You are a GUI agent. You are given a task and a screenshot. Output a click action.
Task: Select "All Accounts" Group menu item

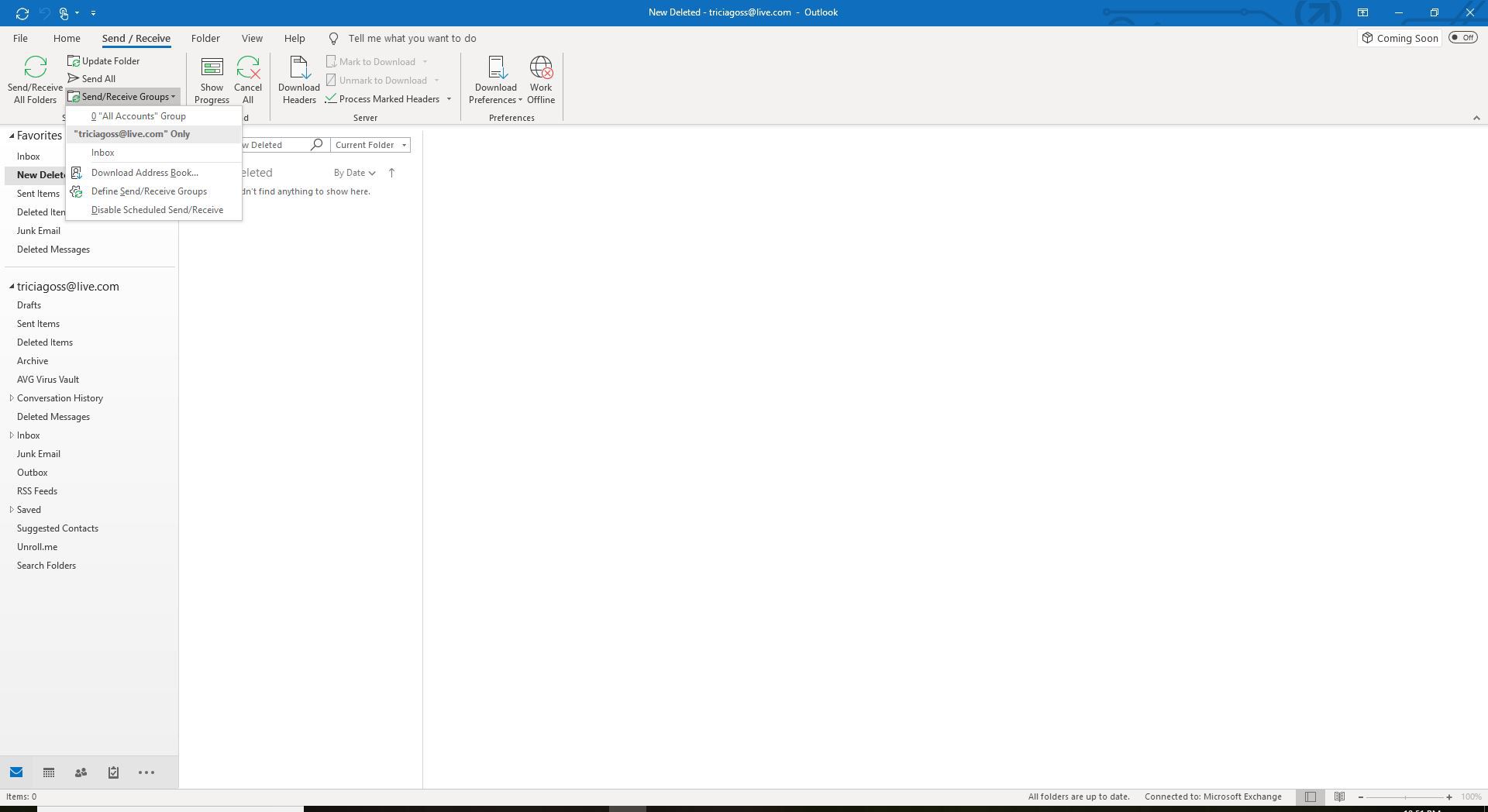pos(153,116)
